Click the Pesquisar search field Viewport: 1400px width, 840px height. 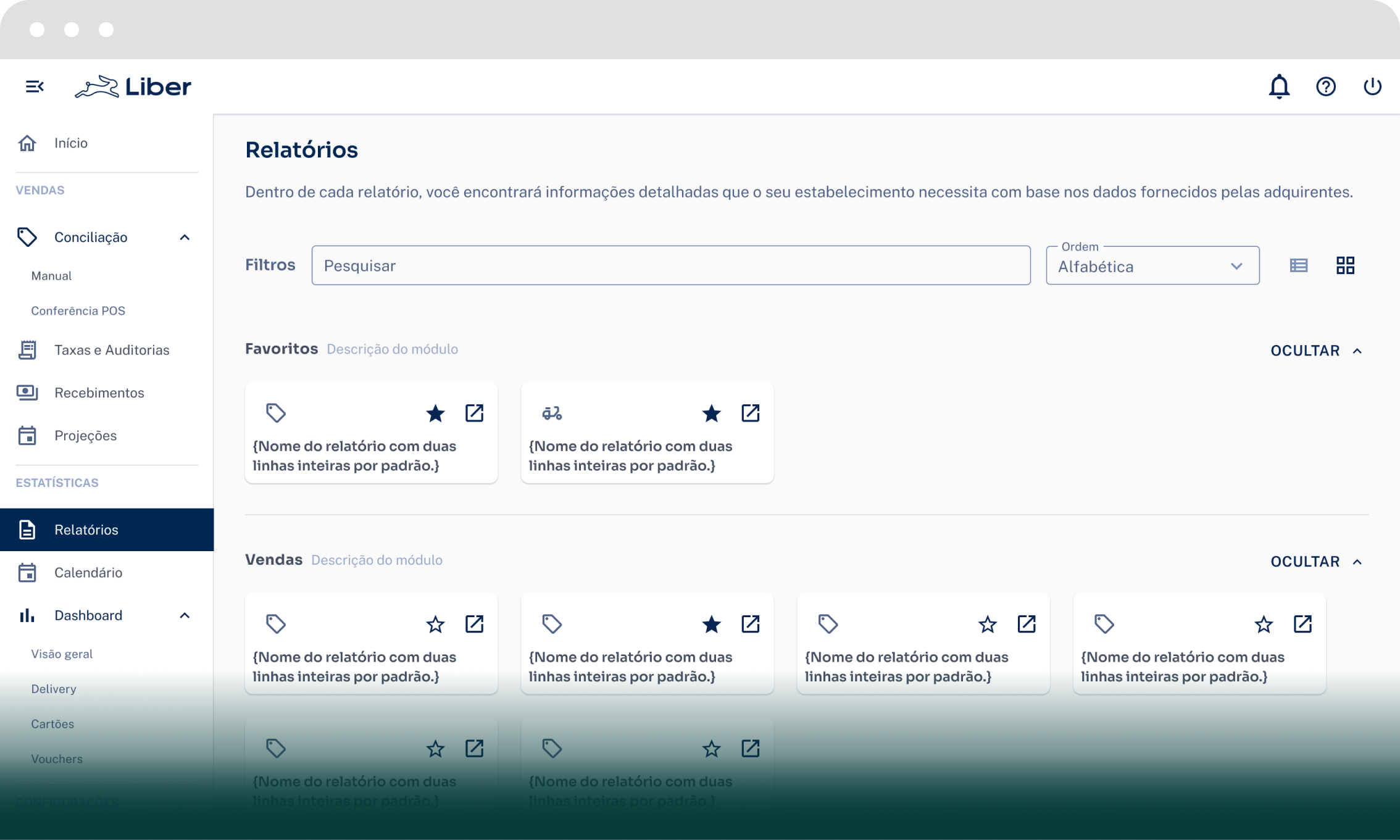(x=670, y=265)
